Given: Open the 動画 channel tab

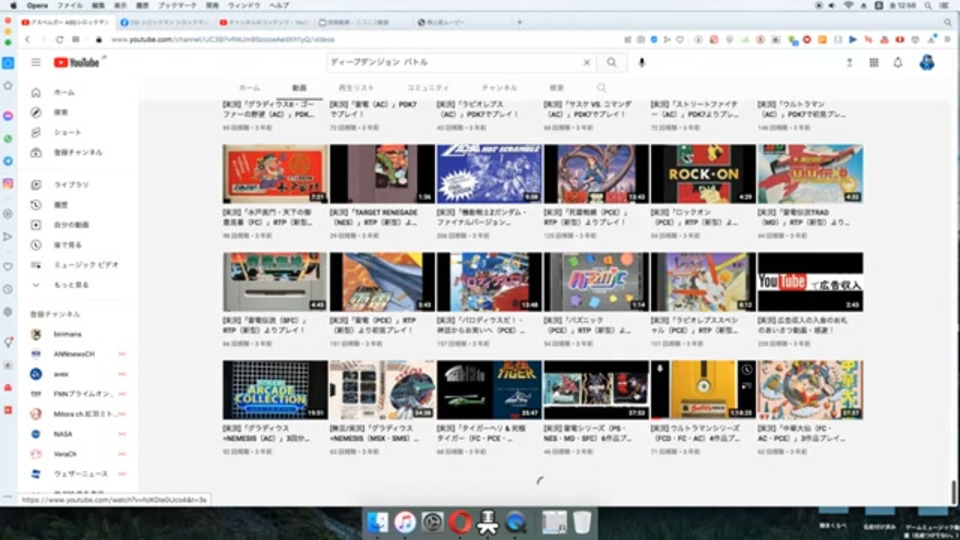Looking at the screenshot, I should point(299,88).
